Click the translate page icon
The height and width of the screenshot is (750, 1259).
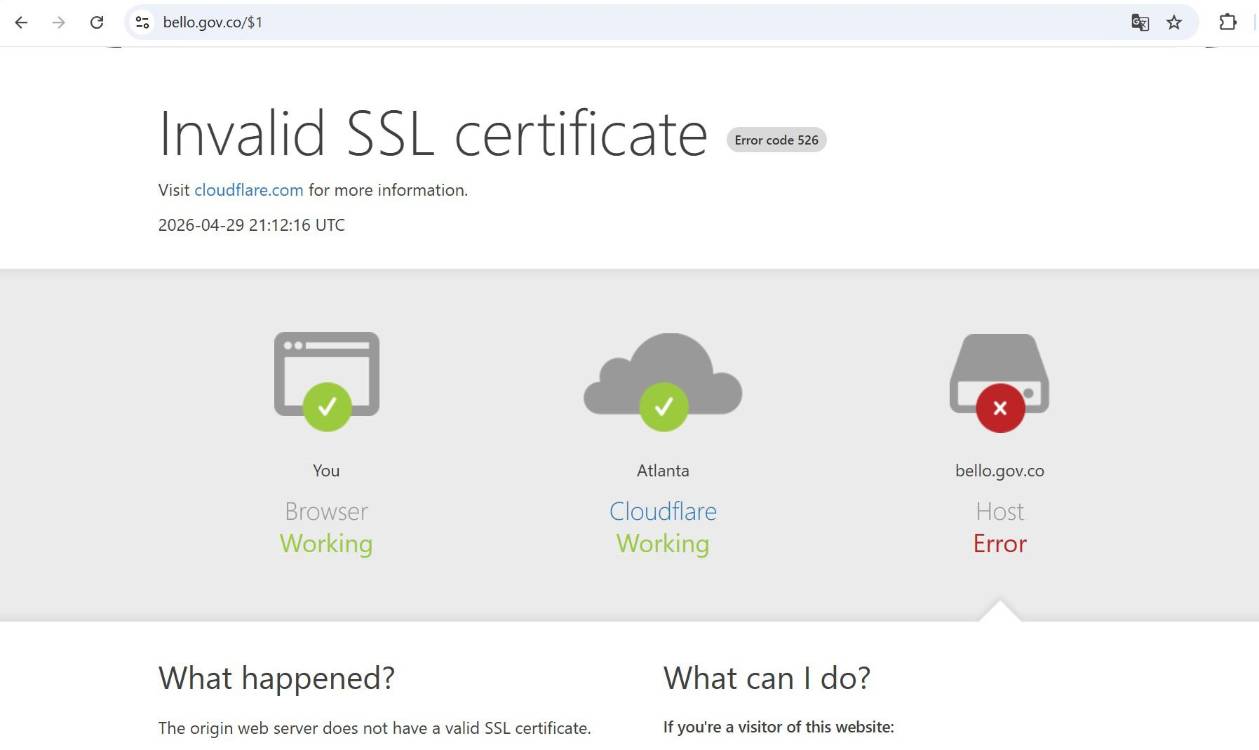pos(1139,22)
